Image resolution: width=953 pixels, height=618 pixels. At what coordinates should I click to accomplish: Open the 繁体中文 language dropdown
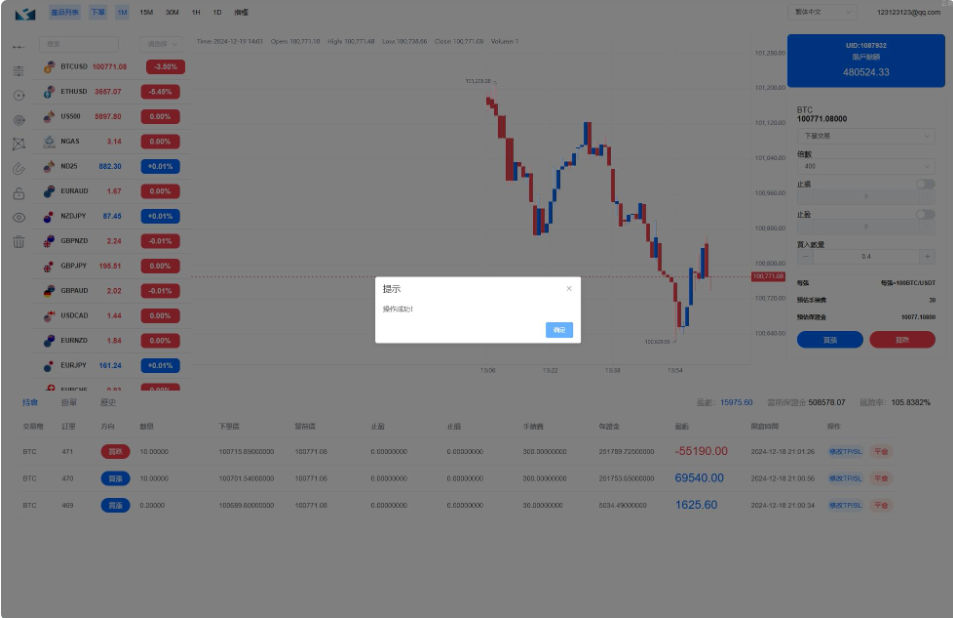(x=822, y=12)
